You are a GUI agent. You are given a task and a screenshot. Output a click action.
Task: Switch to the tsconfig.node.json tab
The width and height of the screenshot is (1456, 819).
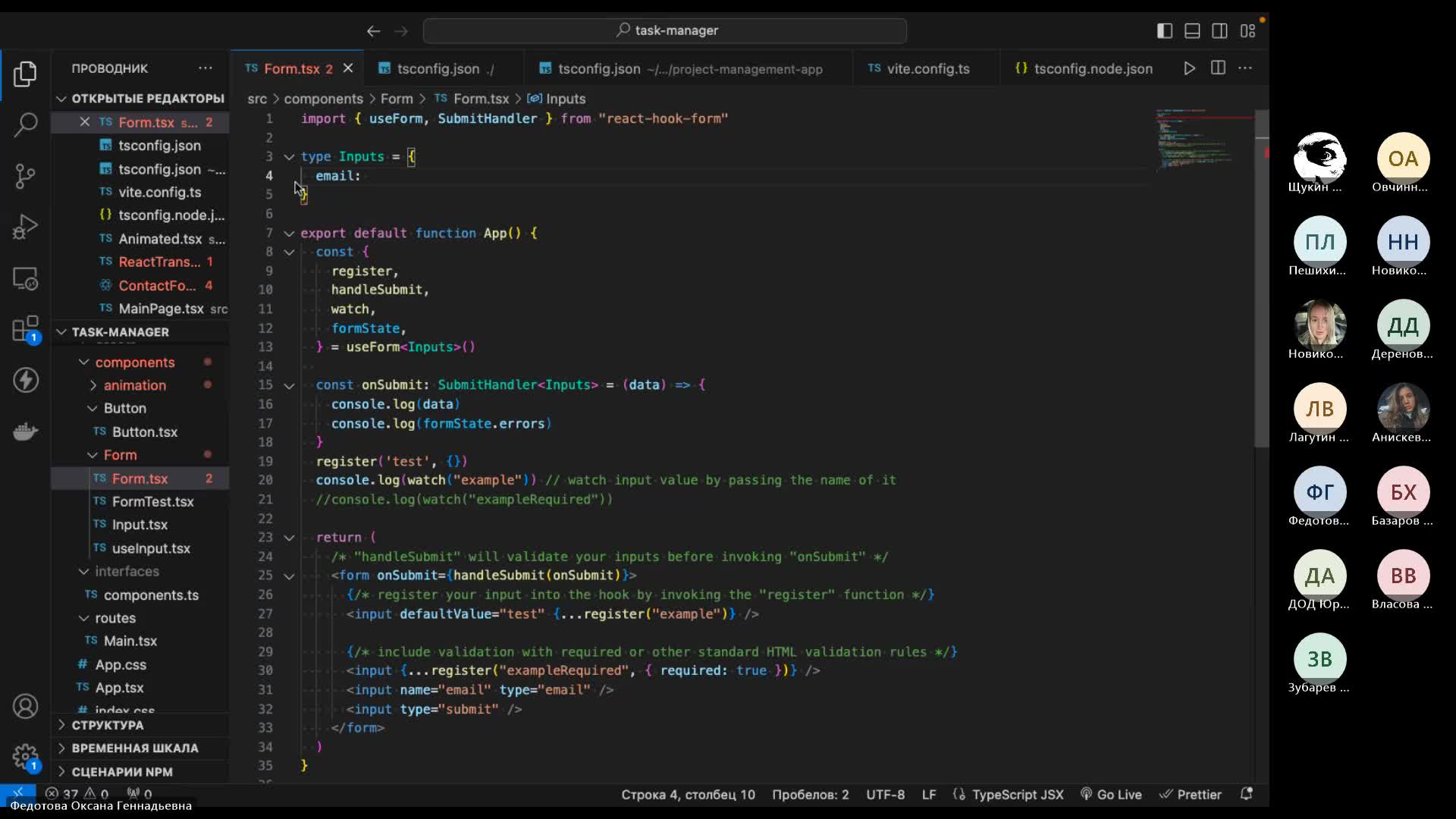[x=1084, y=68]
